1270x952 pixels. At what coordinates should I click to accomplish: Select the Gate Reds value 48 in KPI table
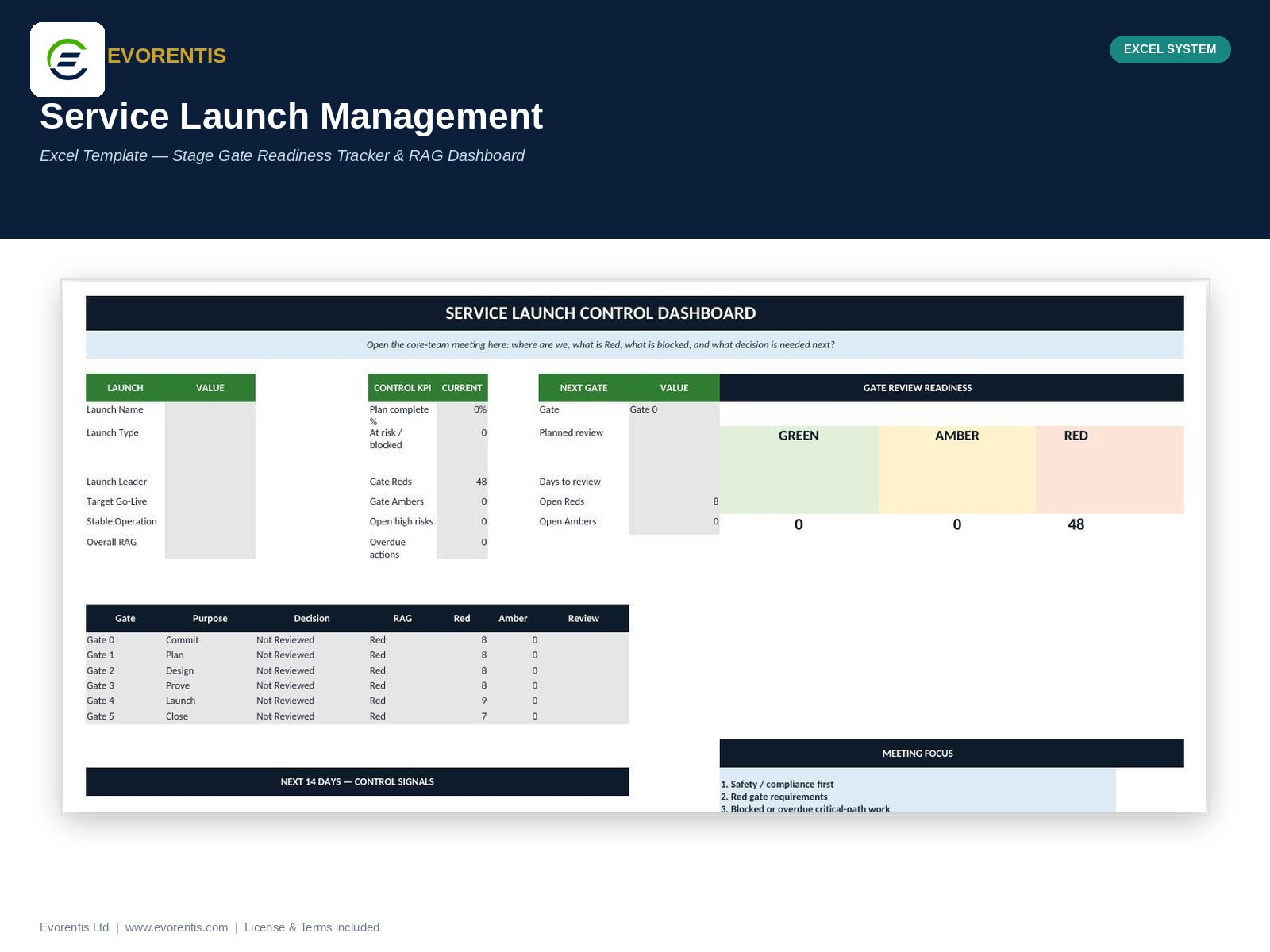pos(462,482)
